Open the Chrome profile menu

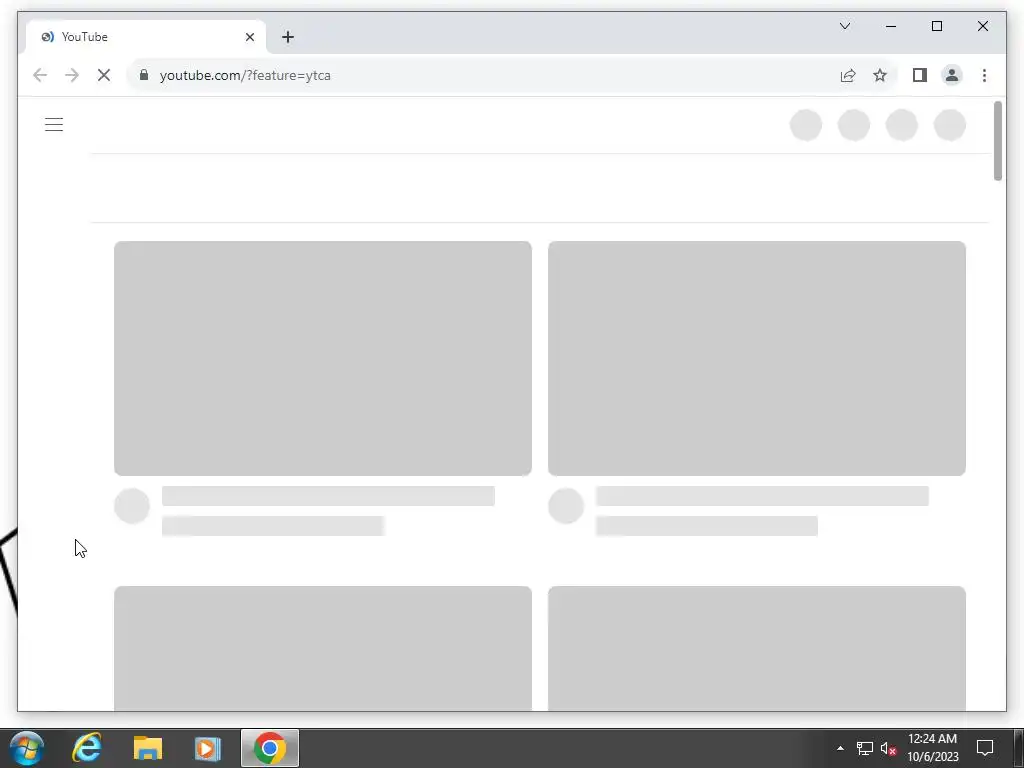pos(952,75)
